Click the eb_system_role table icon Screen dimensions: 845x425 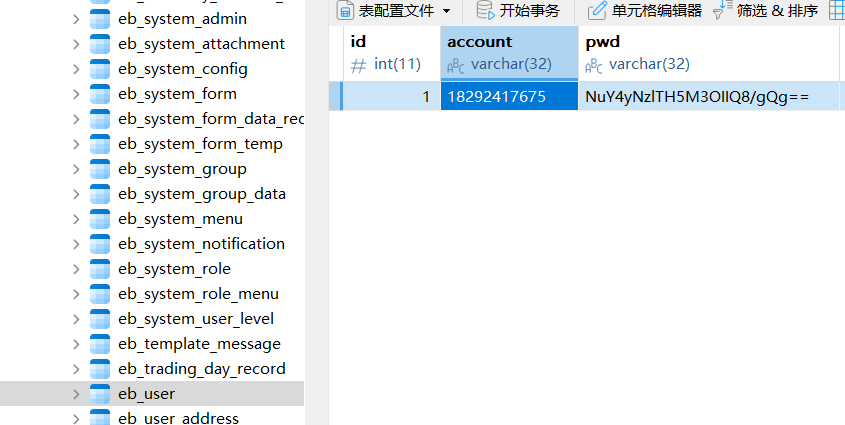pyautogui.click(x=100, y=269)
